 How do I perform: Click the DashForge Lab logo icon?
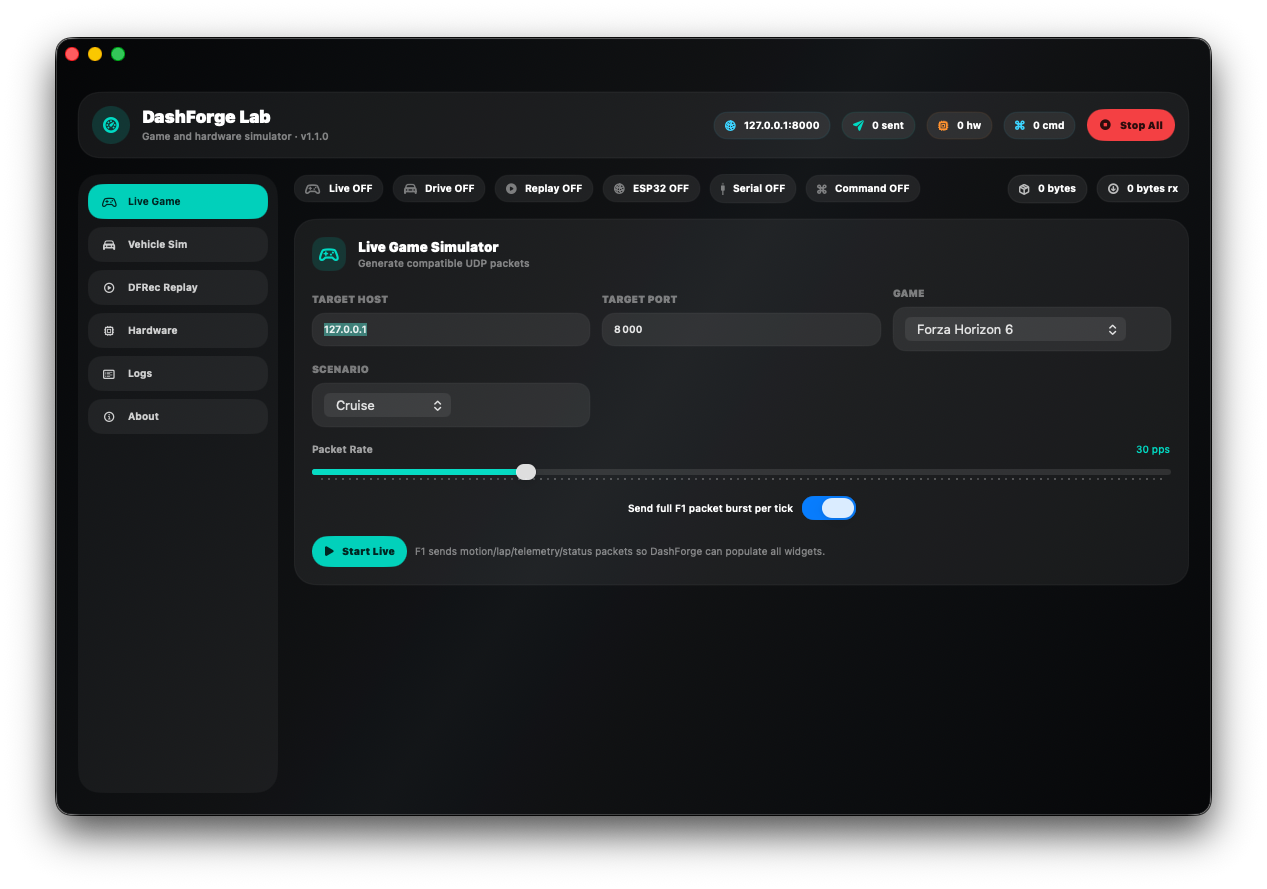point(111,125)
